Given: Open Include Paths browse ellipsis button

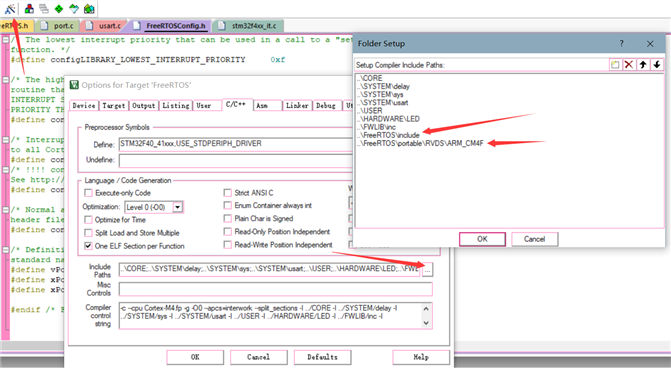Looking at the screenshot, I should click(x=428, y=270).
